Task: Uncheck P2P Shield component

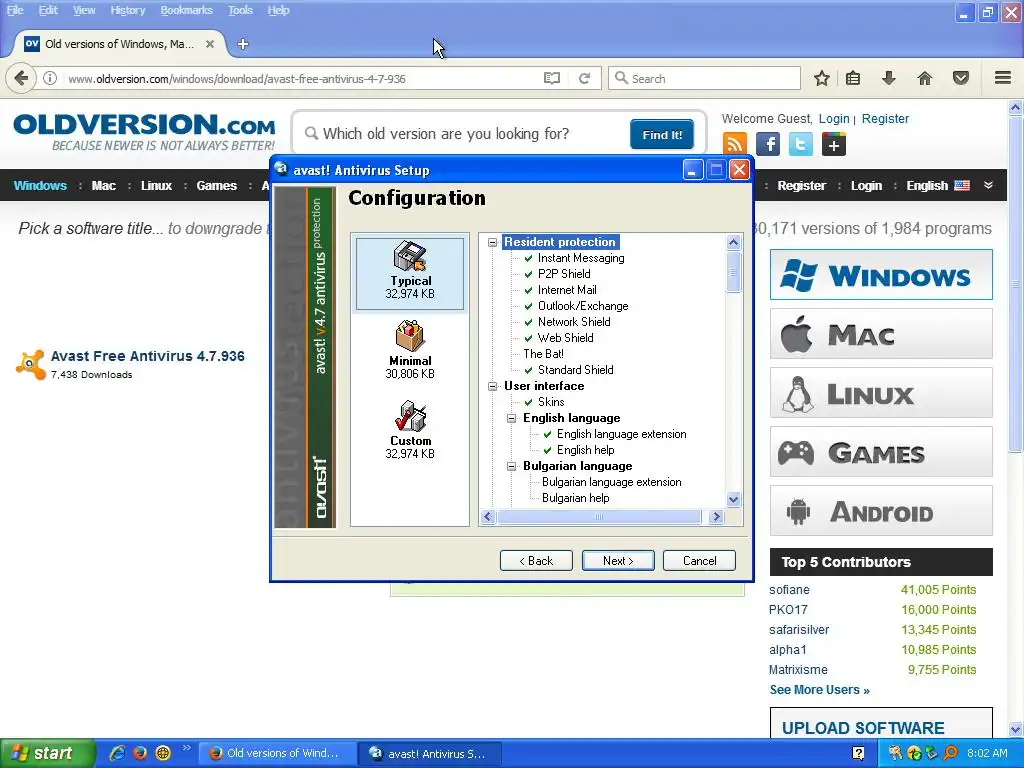Action: click(x=529, y=274)
